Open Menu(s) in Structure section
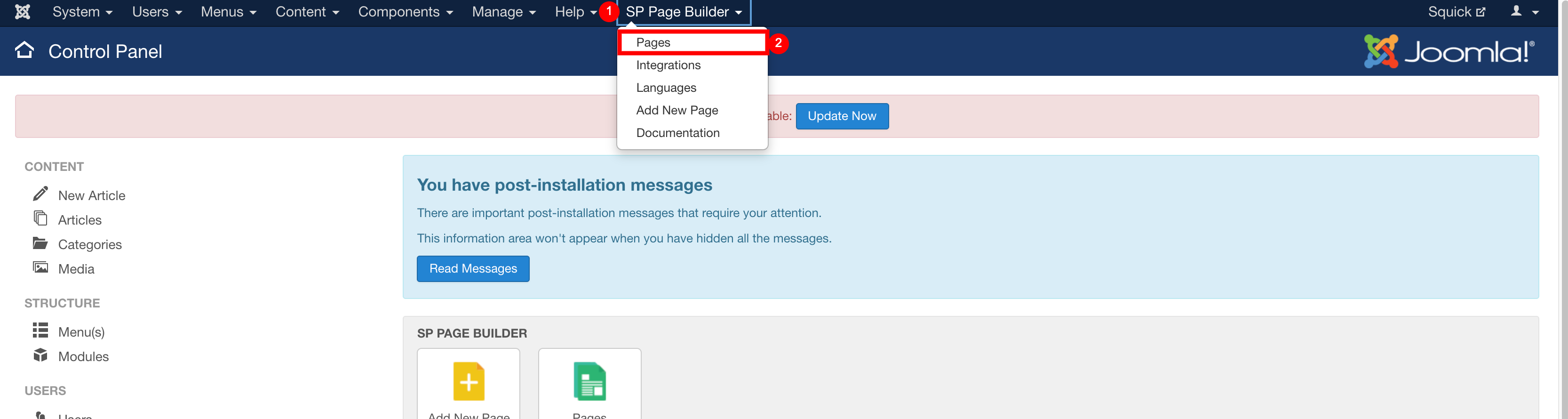Image resolution: width=1568 pixels, height=419 pixels. coord(81,332)
